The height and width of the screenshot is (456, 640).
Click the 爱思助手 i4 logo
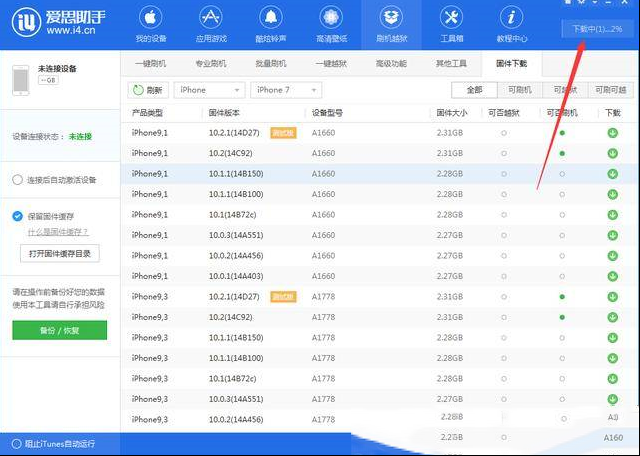58,22
